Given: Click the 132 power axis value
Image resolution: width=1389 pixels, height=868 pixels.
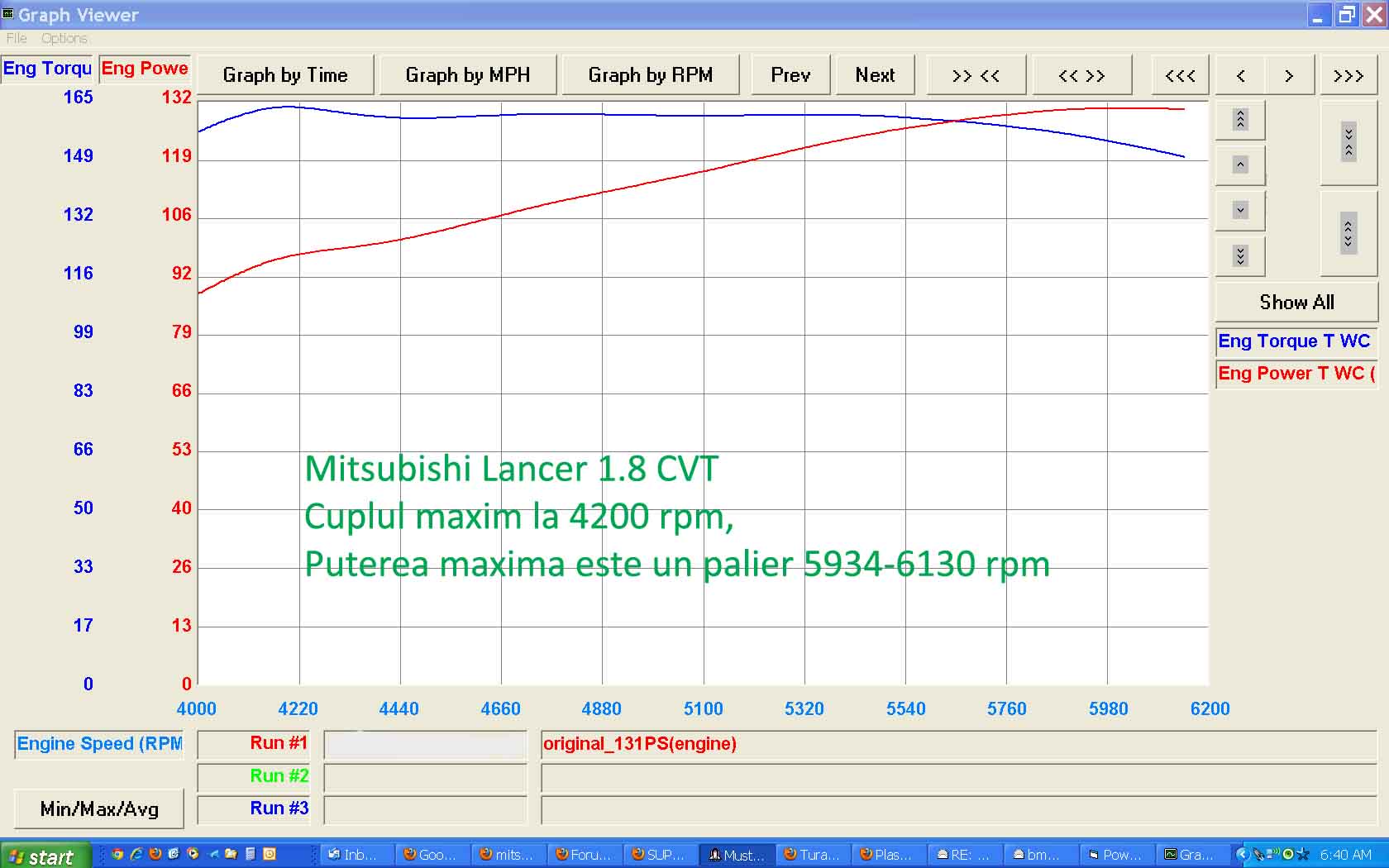Looking at the screenshot, I should [176, 98].
